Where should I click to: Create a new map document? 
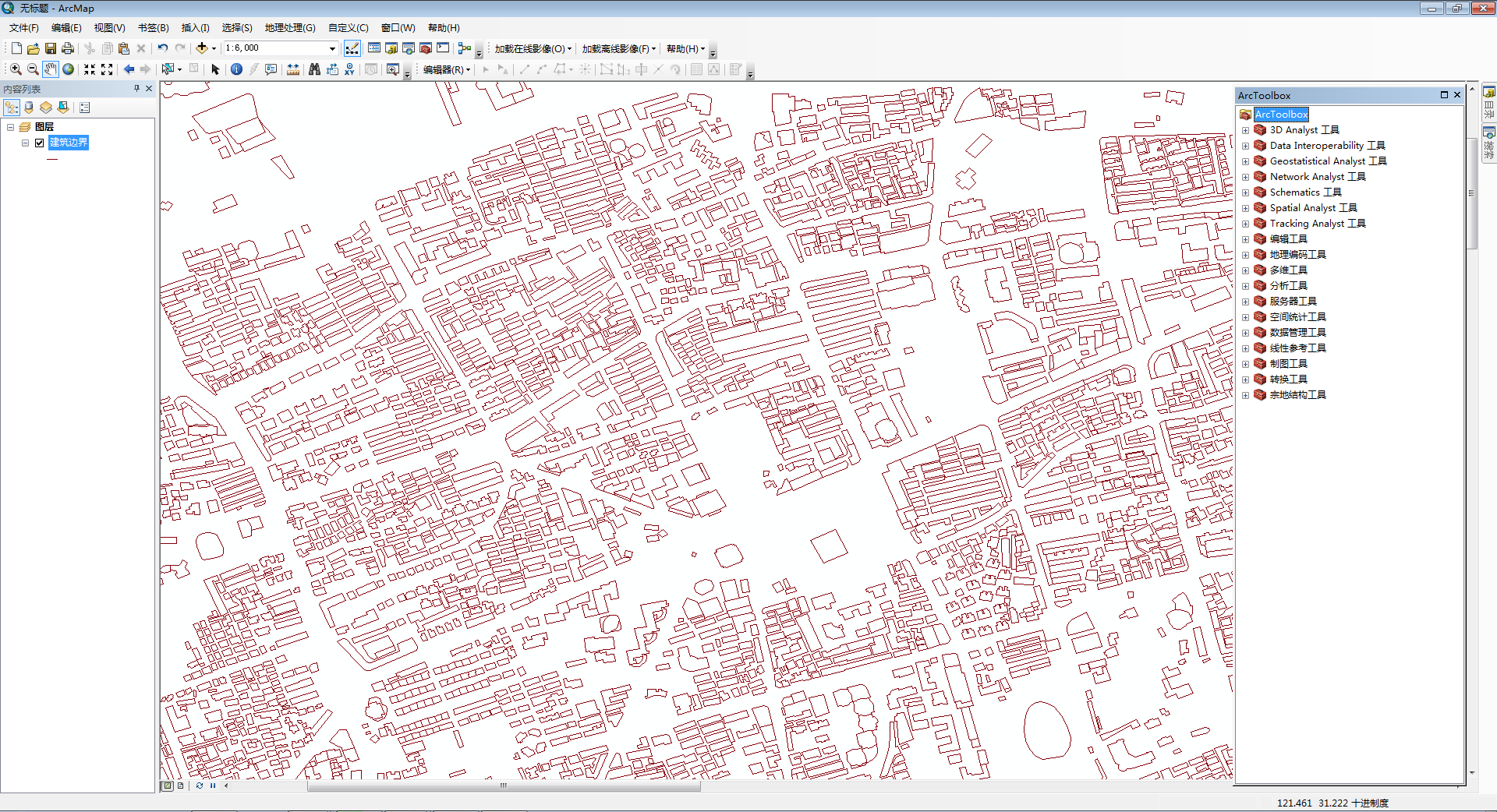click(x=16, y=48)
